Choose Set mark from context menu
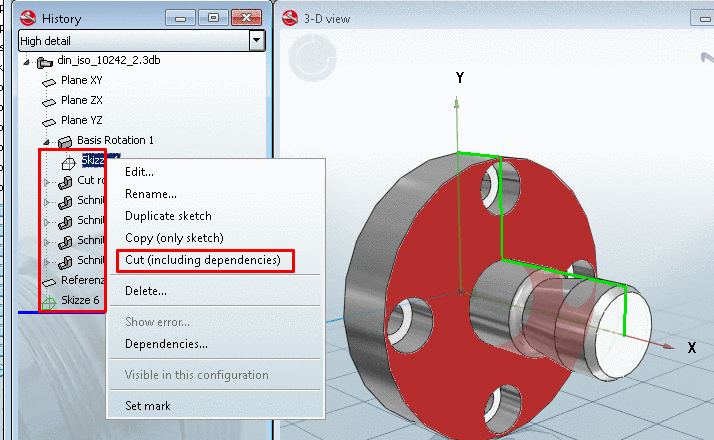 pos(148,405)
